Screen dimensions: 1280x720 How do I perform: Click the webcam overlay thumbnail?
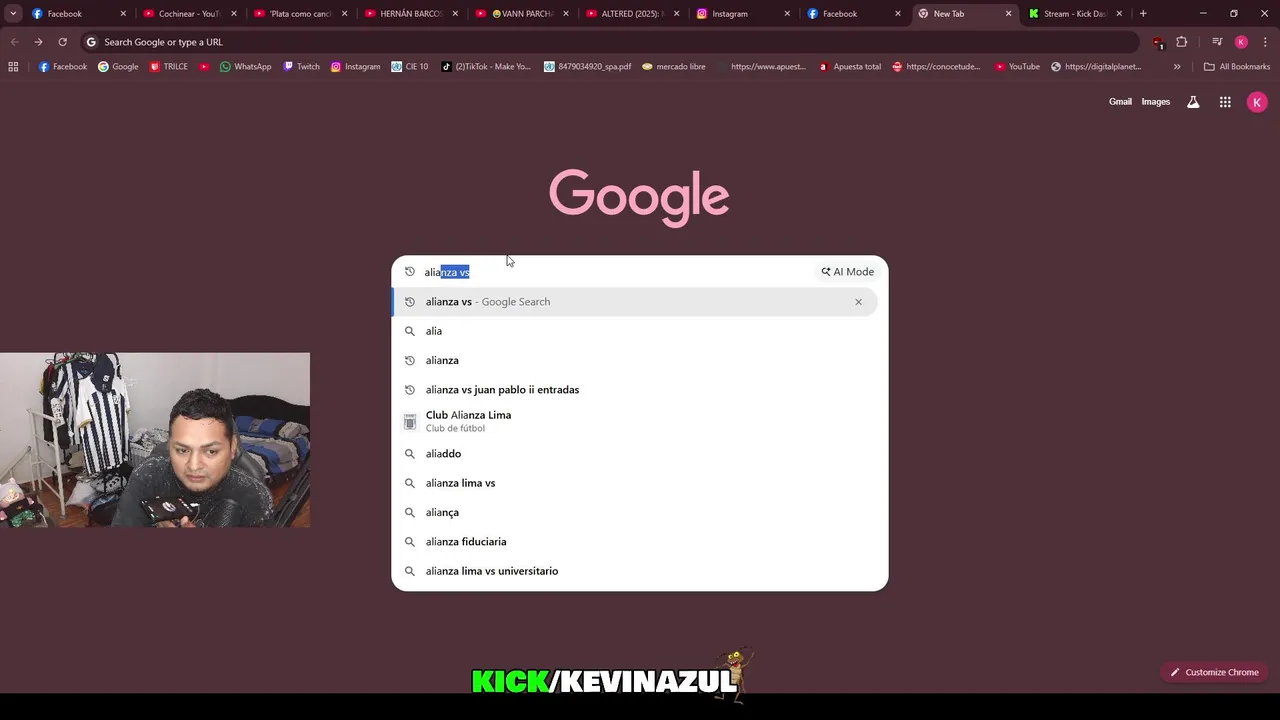[x=155, y=440]
